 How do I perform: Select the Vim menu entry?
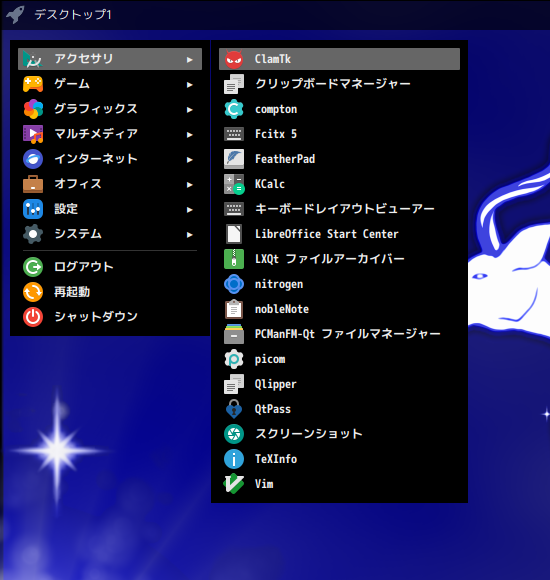point(339,484)
